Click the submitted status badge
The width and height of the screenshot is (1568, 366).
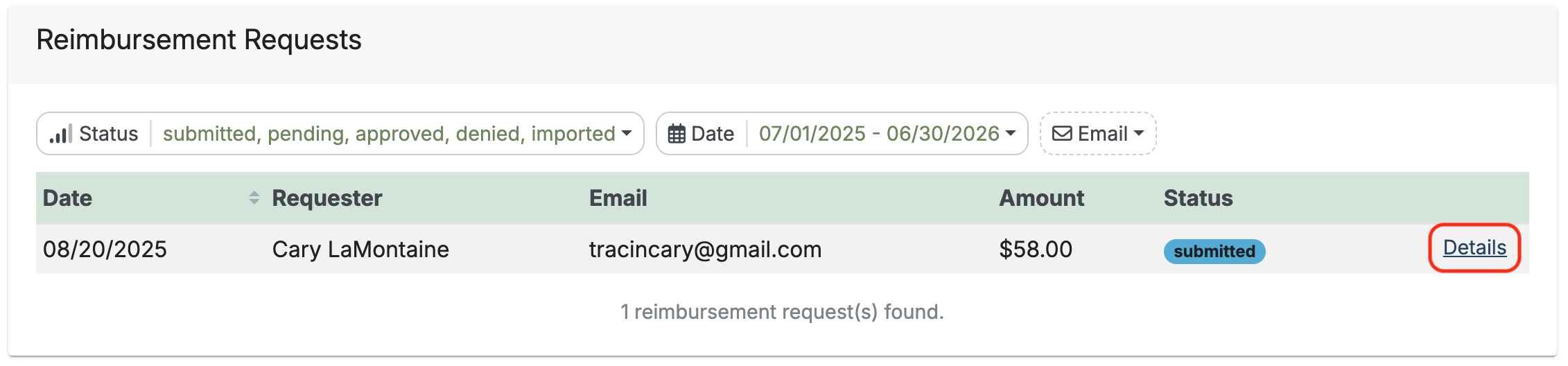[x=1214, y=251]
